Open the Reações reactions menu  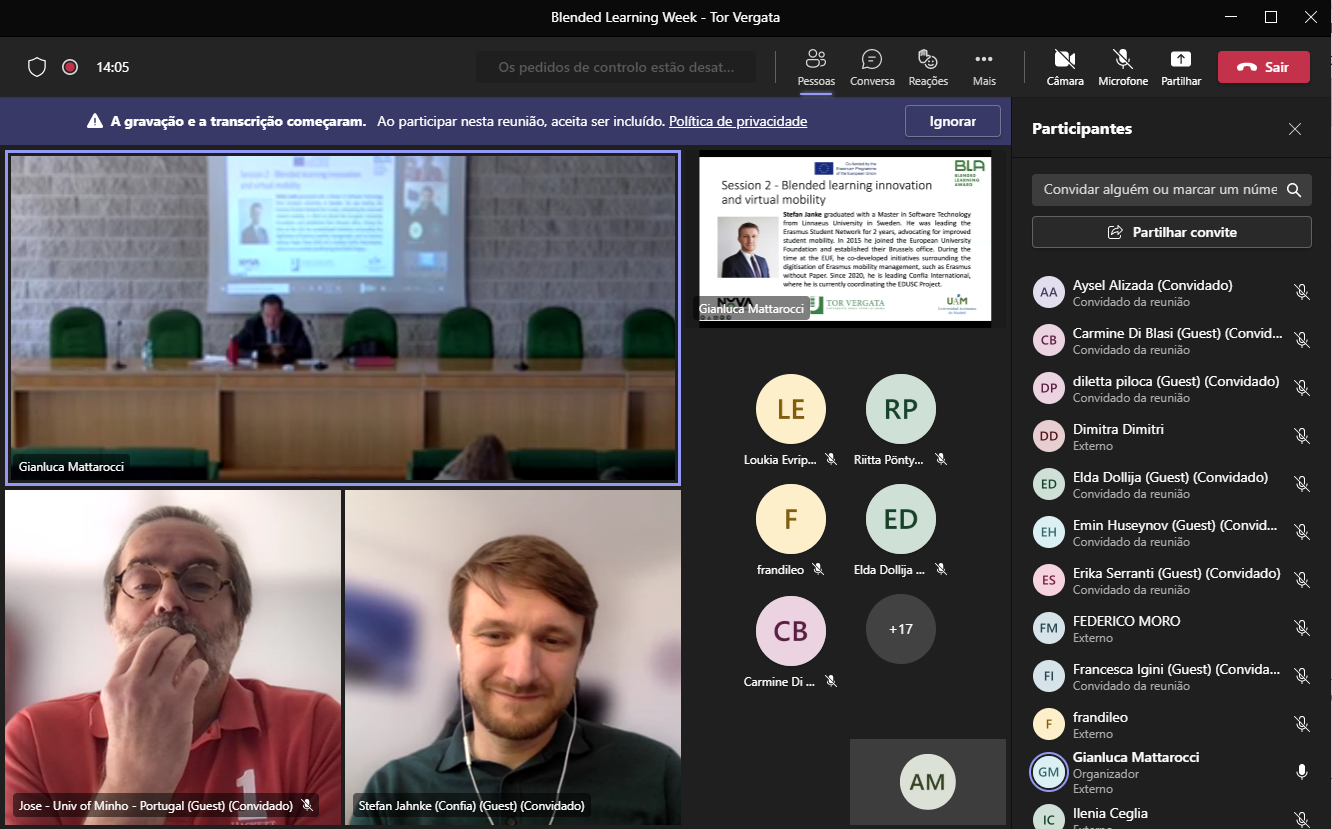[928, 67]
